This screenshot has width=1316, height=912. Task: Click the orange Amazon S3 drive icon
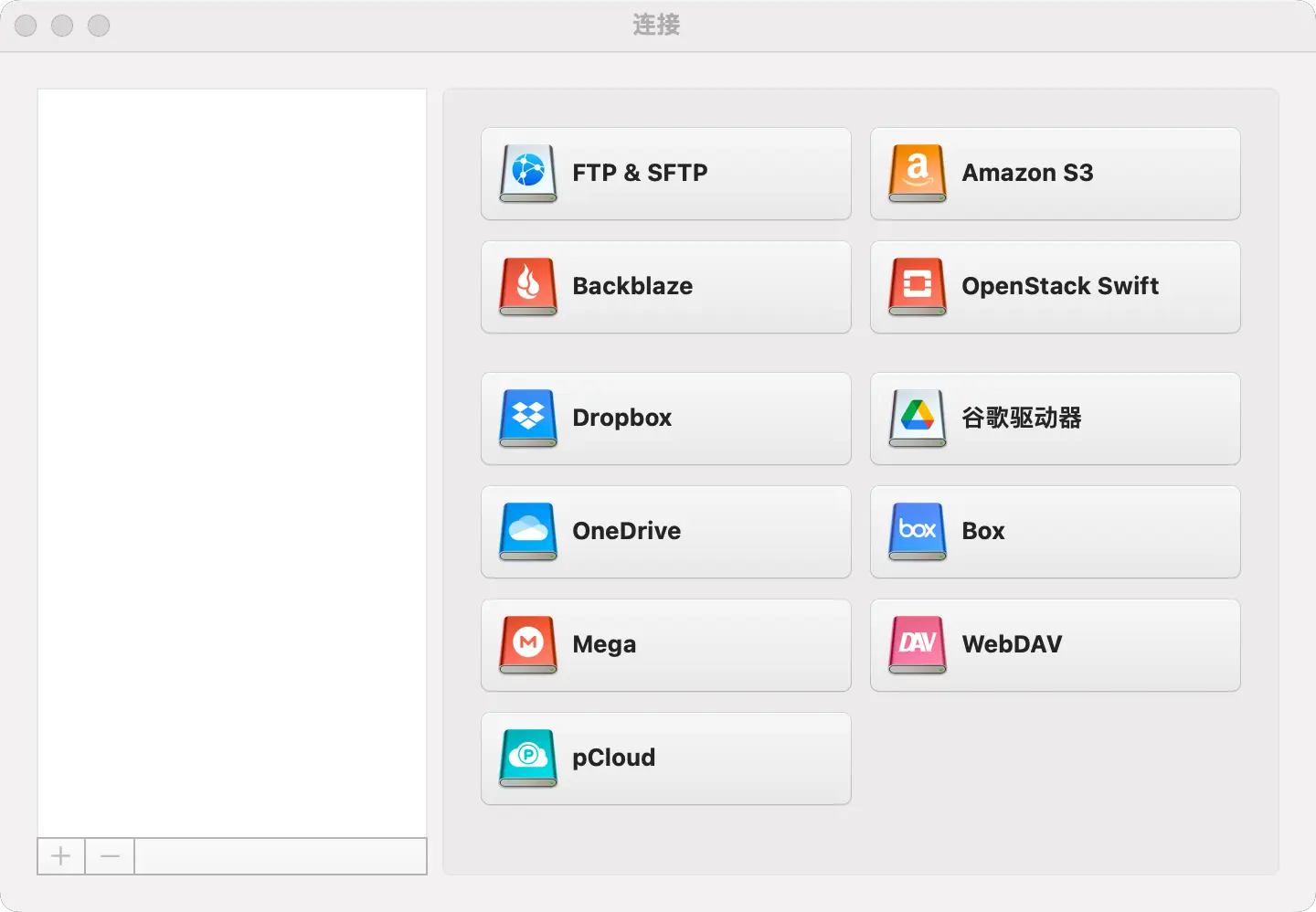pos(918,173)
